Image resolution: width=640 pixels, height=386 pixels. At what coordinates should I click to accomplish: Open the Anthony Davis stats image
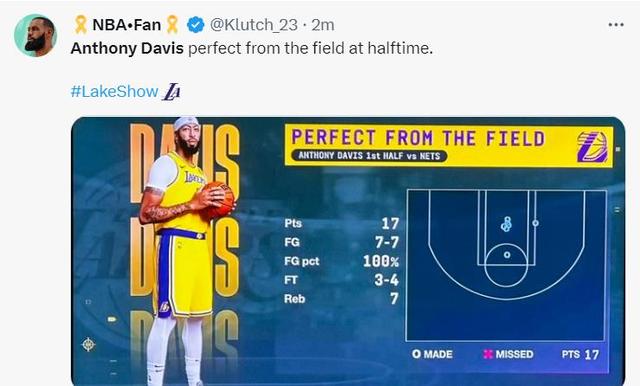(x=348, y=251)
